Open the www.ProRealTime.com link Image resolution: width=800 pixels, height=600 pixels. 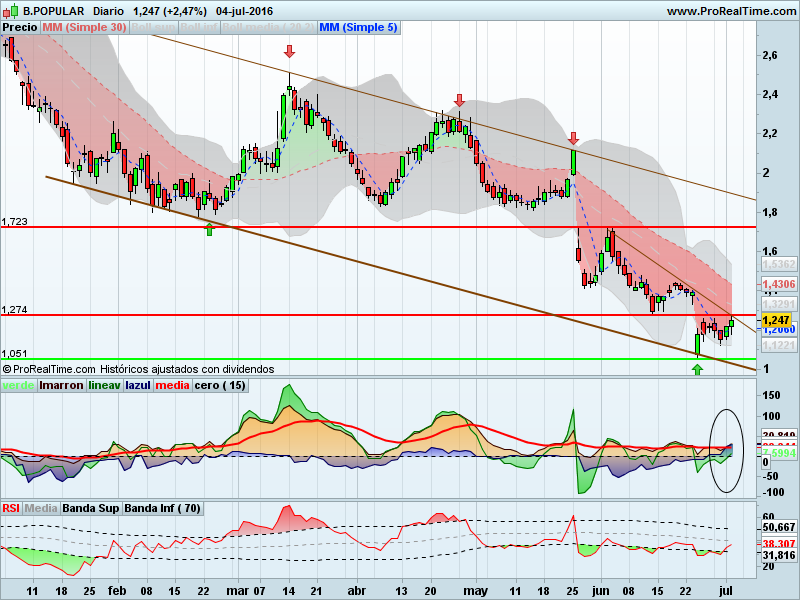(x=732, y=11)
